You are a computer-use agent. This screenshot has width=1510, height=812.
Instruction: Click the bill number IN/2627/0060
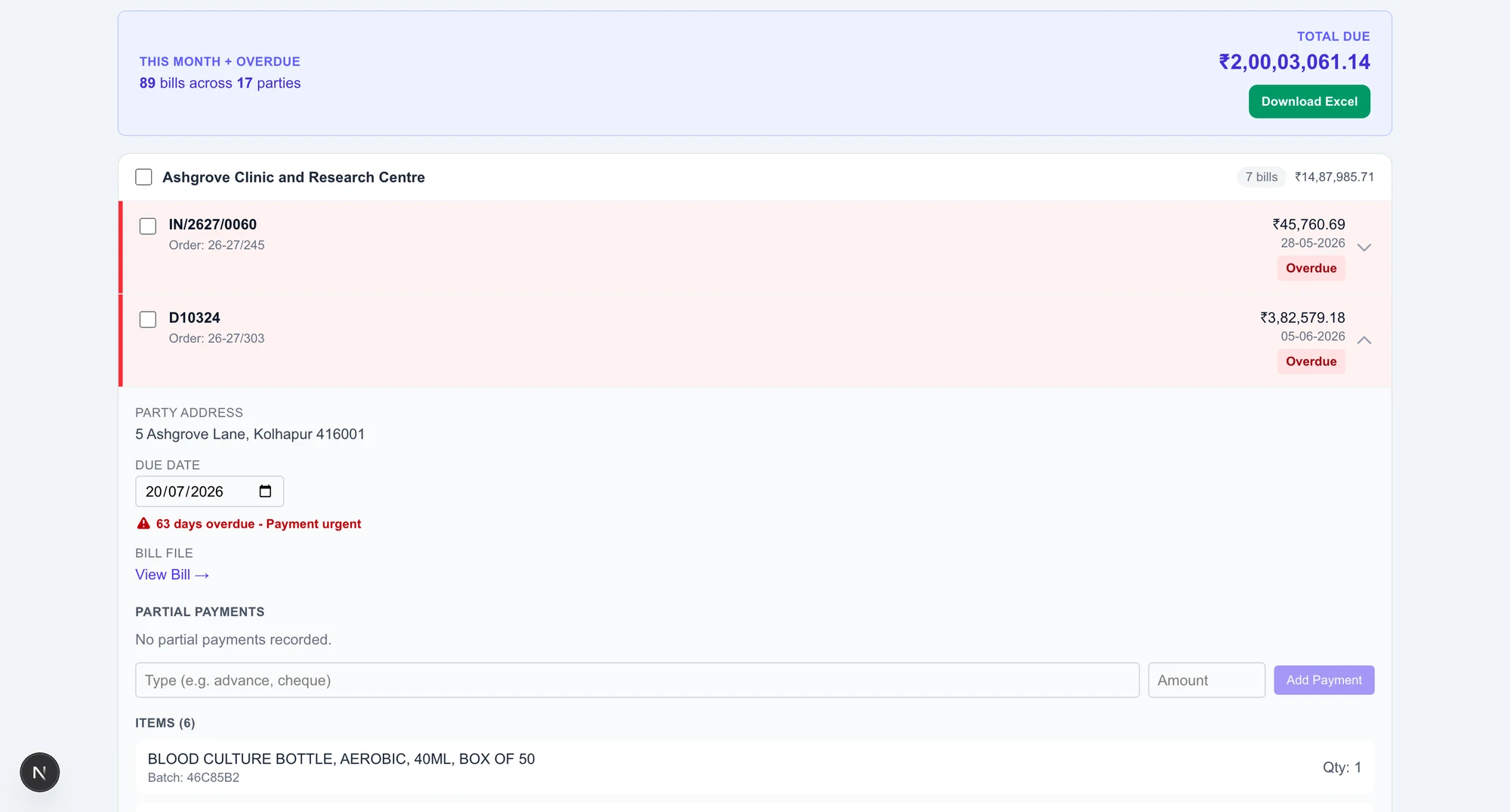pyautogui.click(x=213, y=225)
